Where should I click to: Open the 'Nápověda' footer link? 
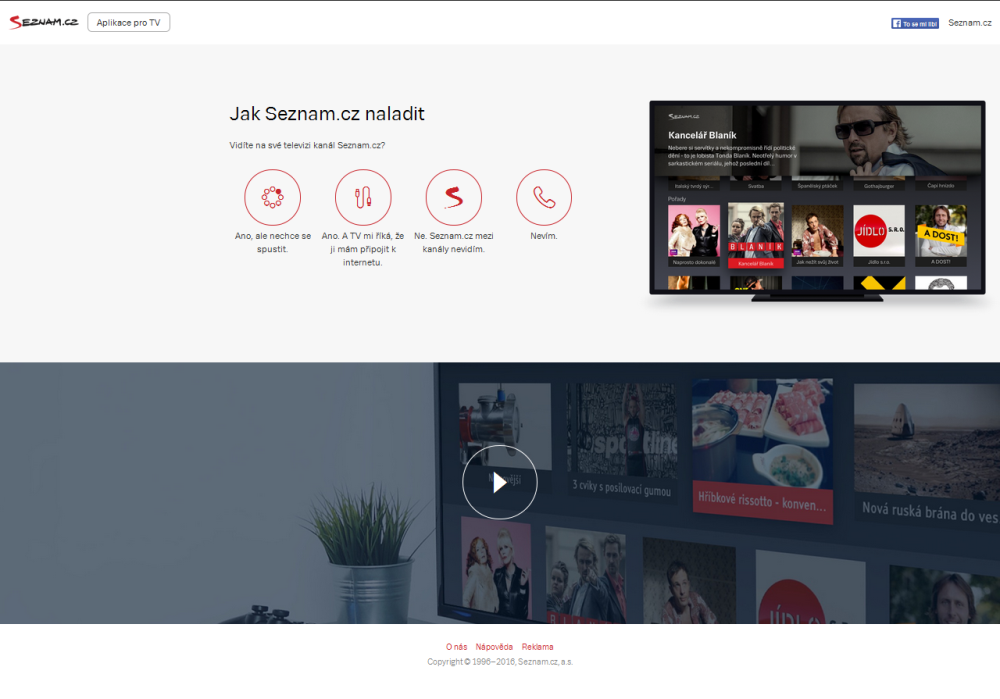point(494,647)
